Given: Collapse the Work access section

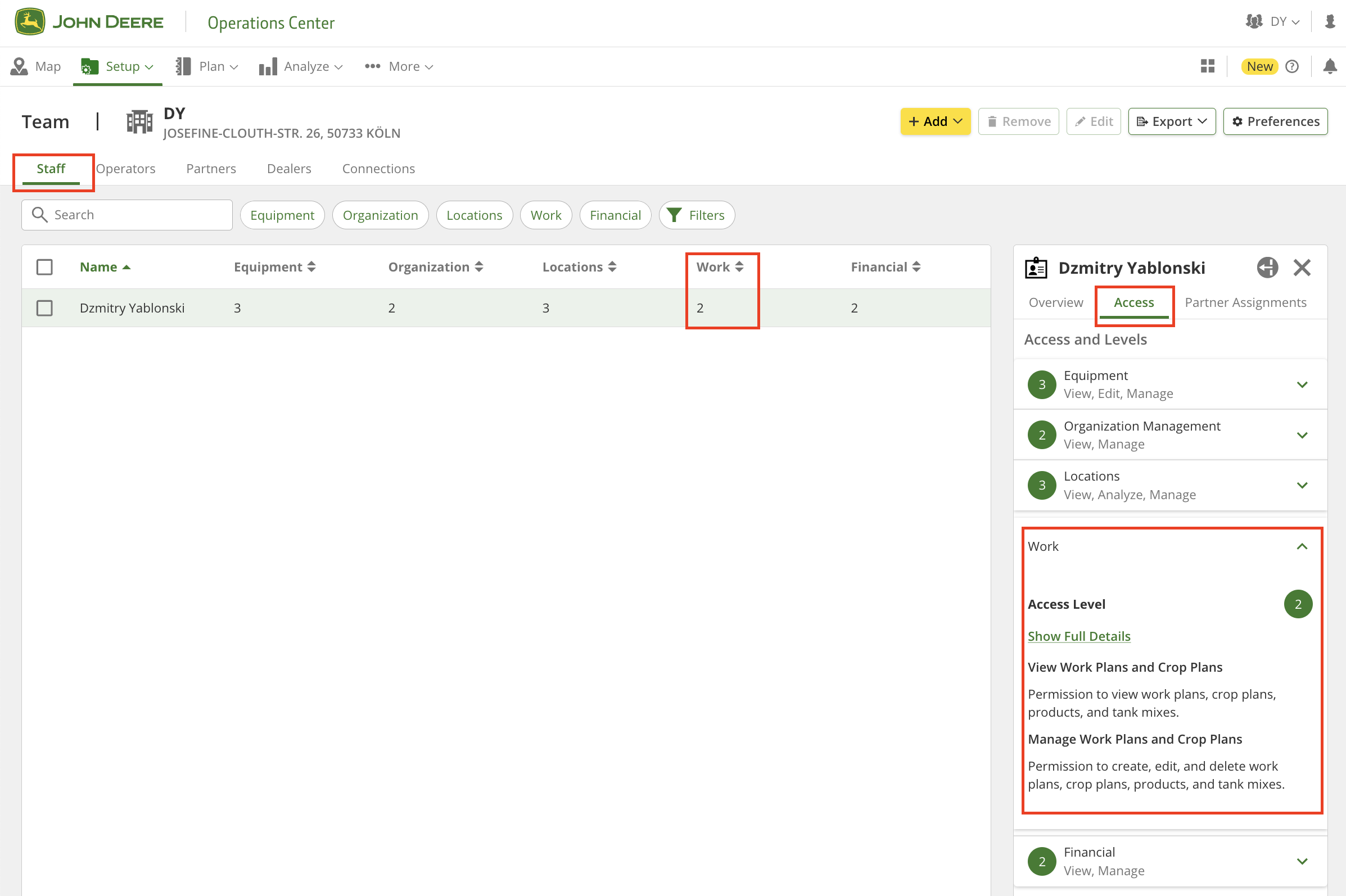Looking at the screenshot, I should point(1302,546).
